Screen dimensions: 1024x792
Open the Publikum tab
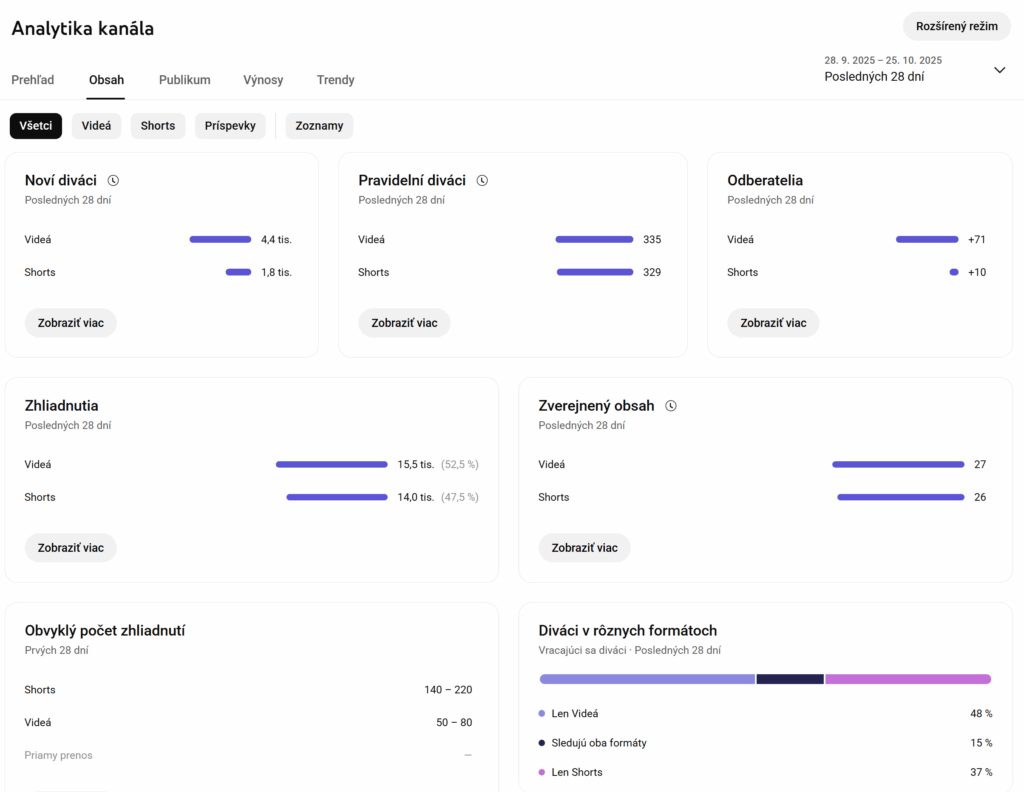(185, 80)
